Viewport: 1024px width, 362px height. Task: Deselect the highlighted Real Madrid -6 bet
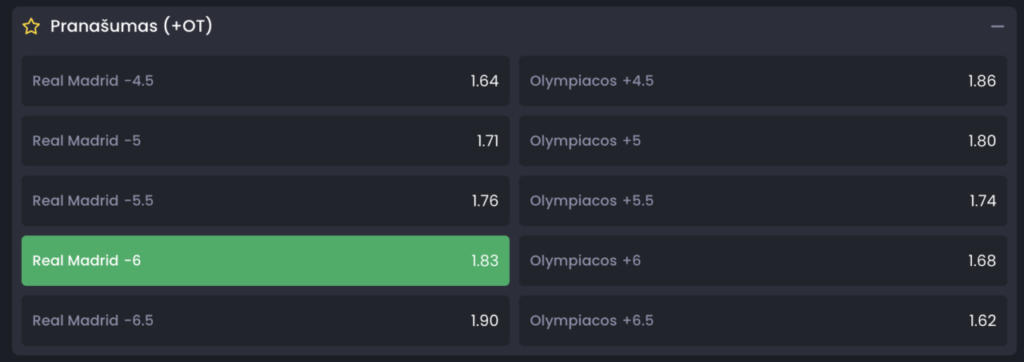pyautogui.click(x=265, y=261)
